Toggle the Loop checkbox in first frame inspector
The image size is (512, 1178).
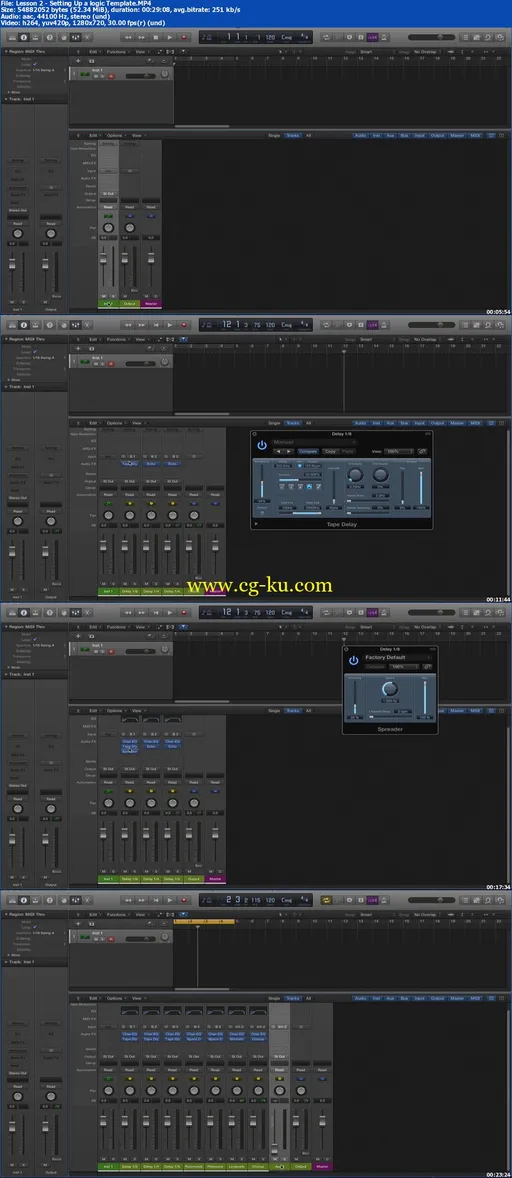point(35,64)
